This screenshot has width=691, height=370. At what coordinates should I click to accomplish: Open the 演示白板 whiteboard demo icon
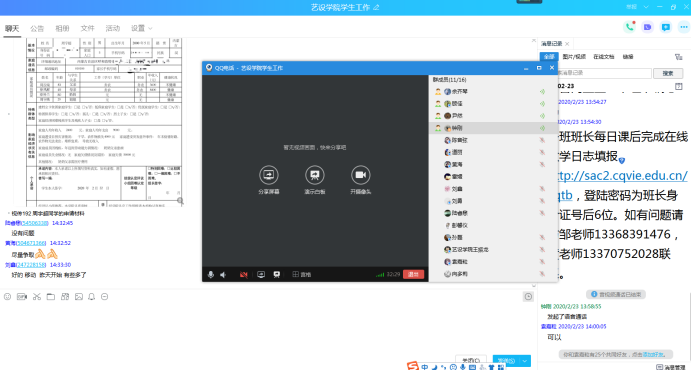coord(315,175)
